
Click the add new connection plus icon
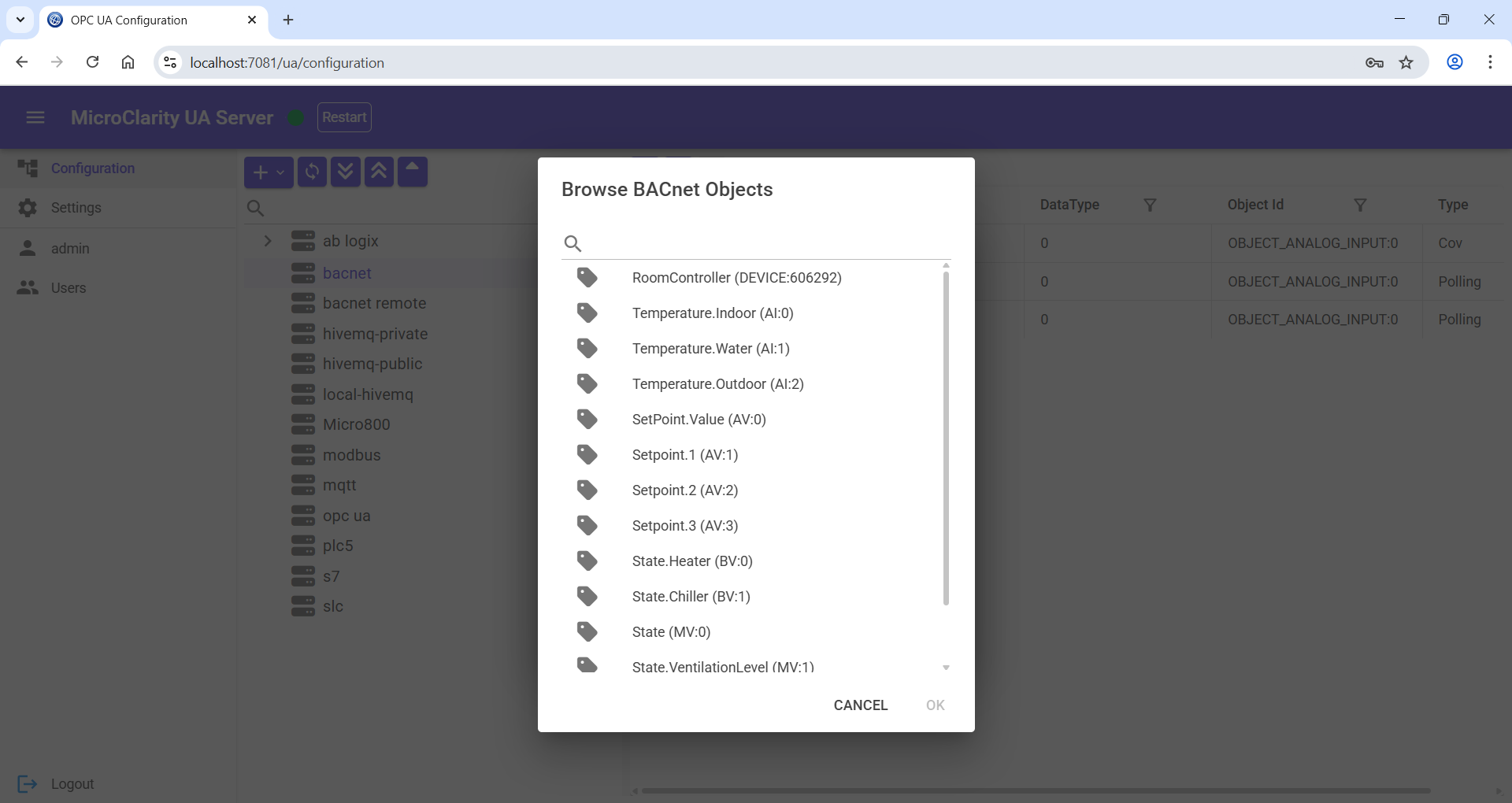pyautogui.click(x=261, y=172)
